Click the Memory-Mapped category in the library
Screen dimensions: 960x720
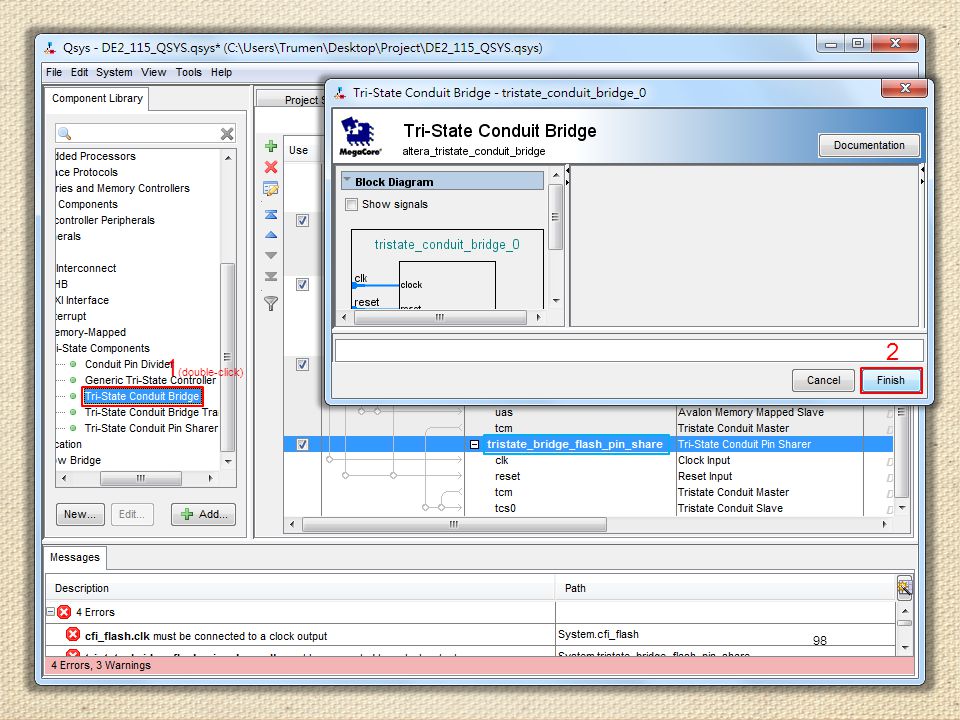point(91,332)
